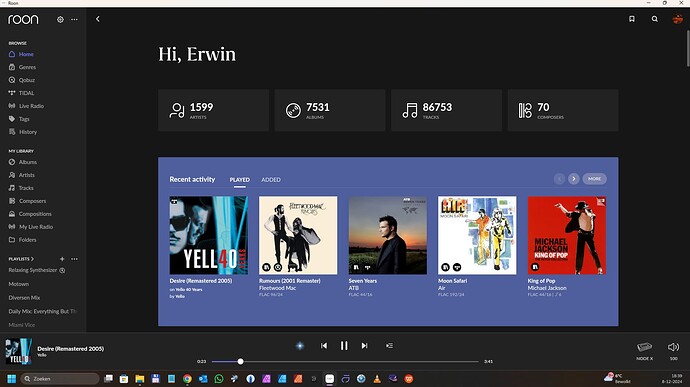Select the Node X zone icon
This screenshot has height=387, width=690.
[x=644, y=347]
